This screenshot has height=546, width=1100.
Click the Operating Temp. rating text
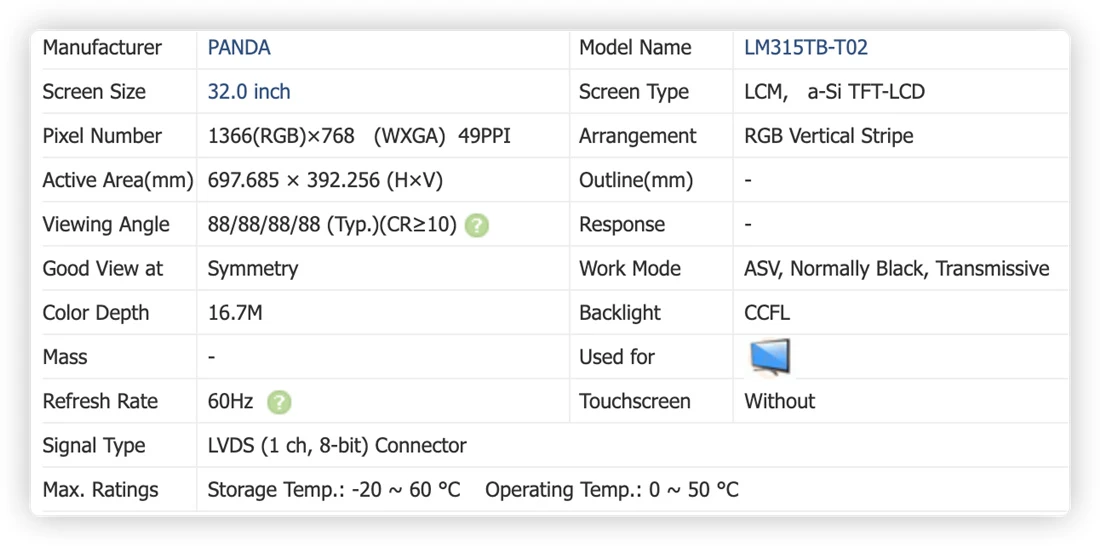click(x=612, y=490)
